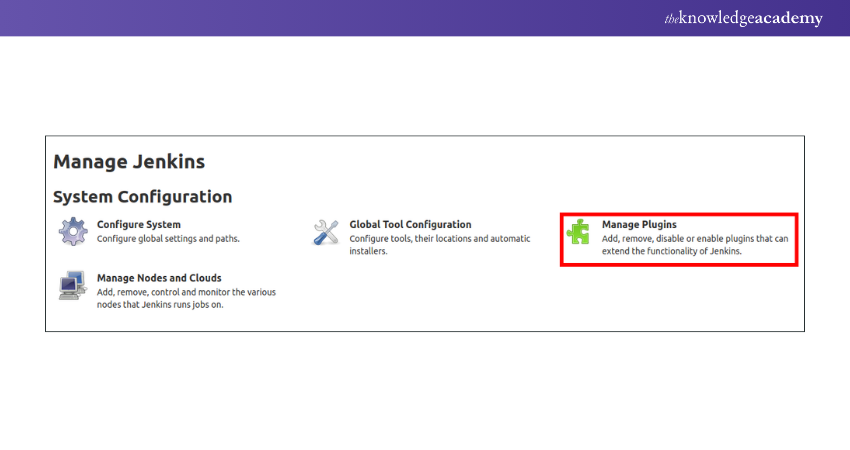Click the computer monitors Manage Nodes icon

(x=73, y=285)
